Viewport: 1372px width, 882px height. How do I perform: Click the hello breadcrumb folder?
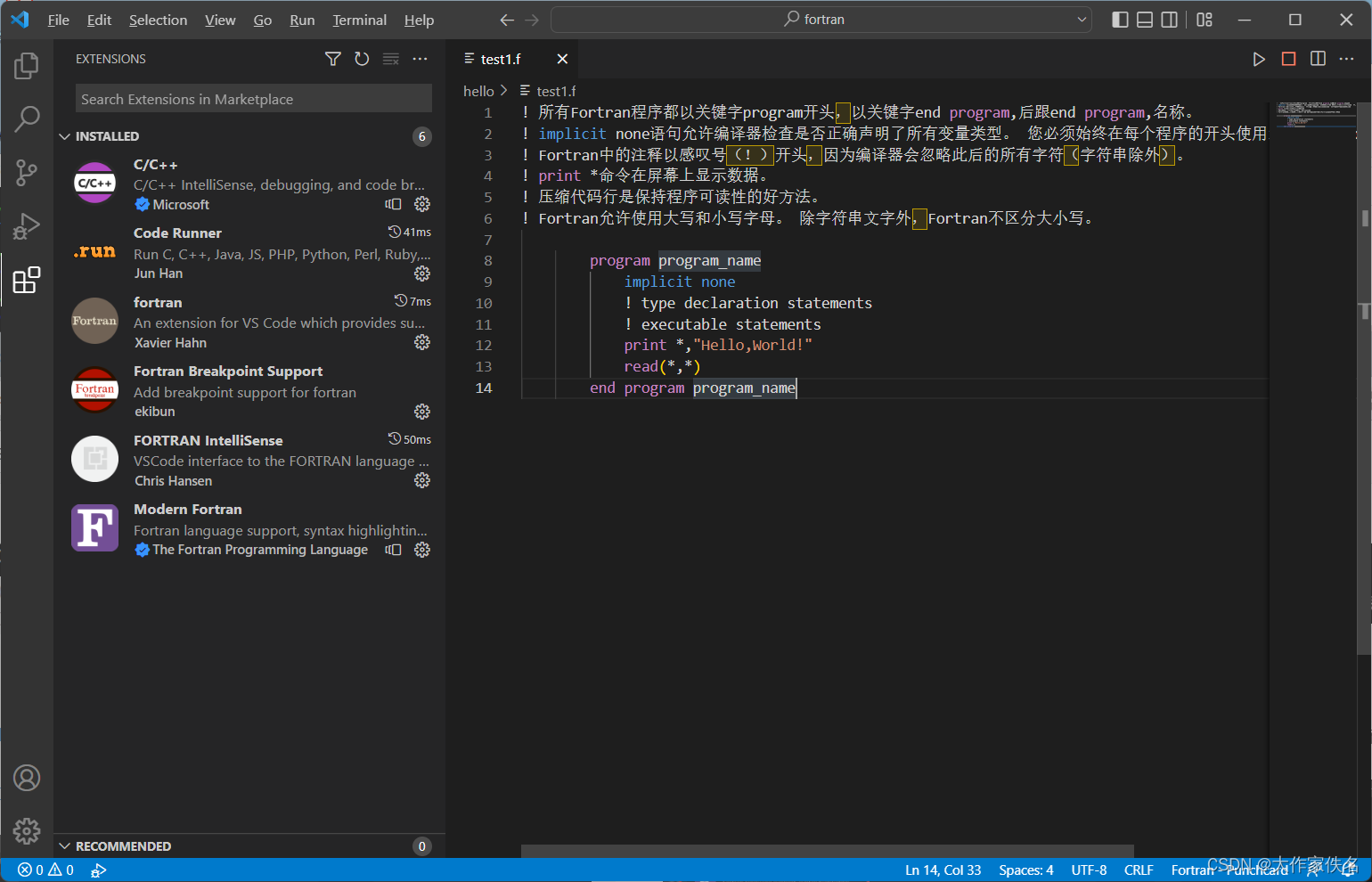point(478,91)
